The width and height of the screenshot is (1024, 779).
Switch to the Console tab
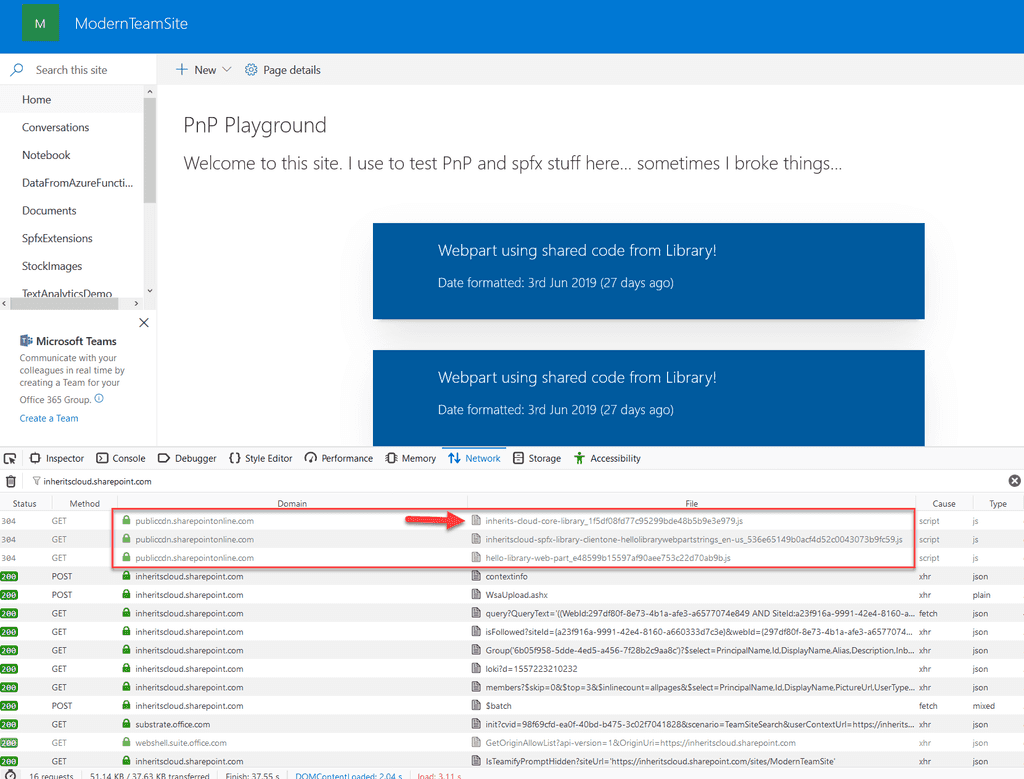[121, 458]
